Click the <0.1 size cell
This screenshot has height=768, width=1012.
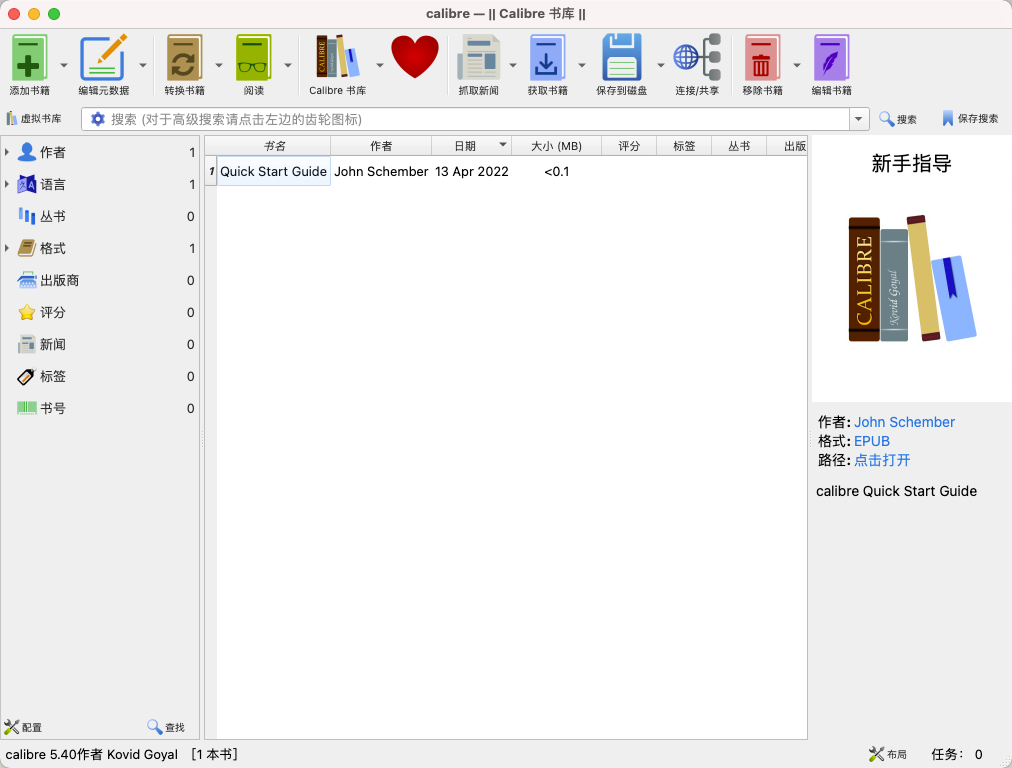click(x=556, y=171)
